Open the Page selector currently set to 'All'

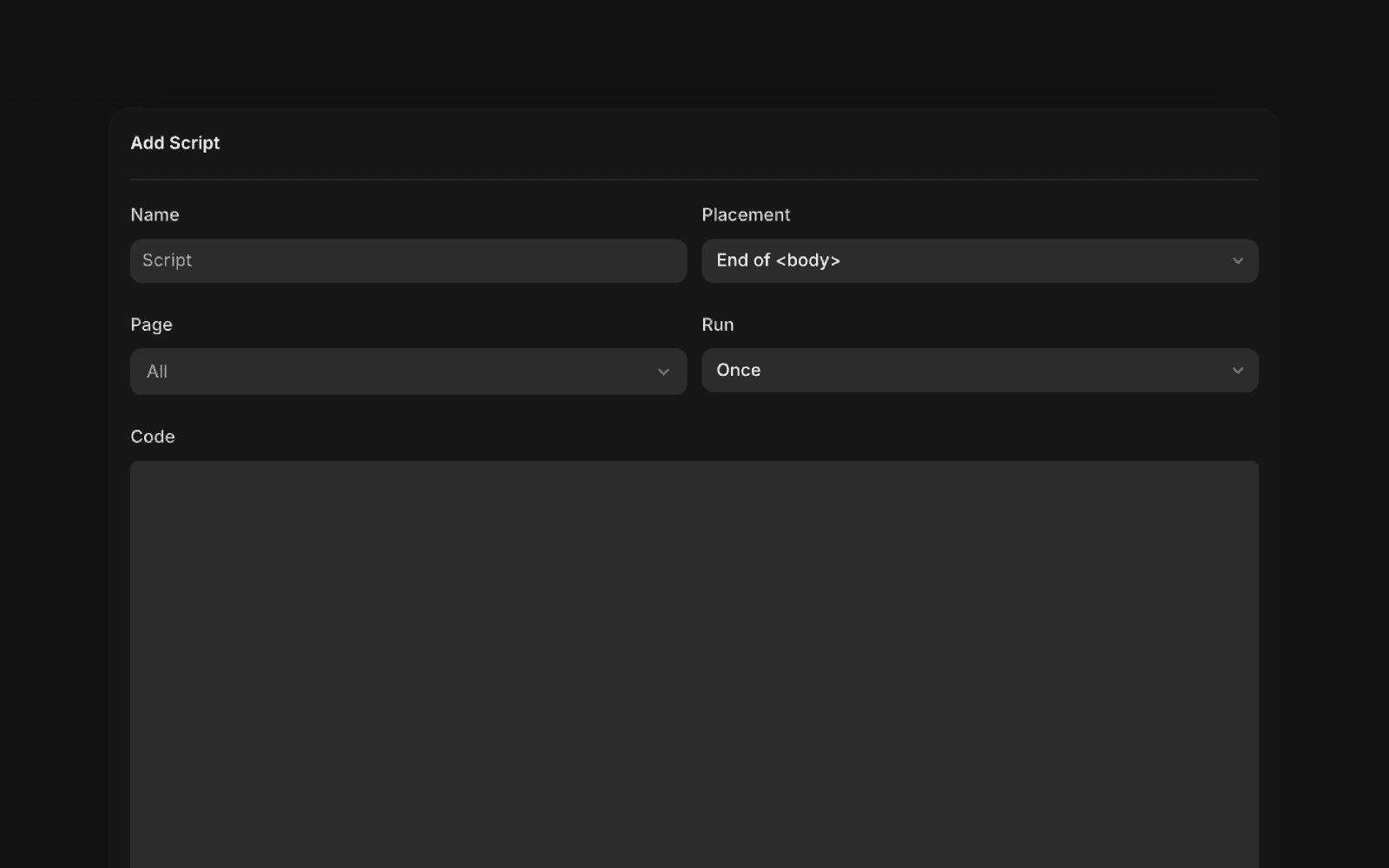click(408, 372)
